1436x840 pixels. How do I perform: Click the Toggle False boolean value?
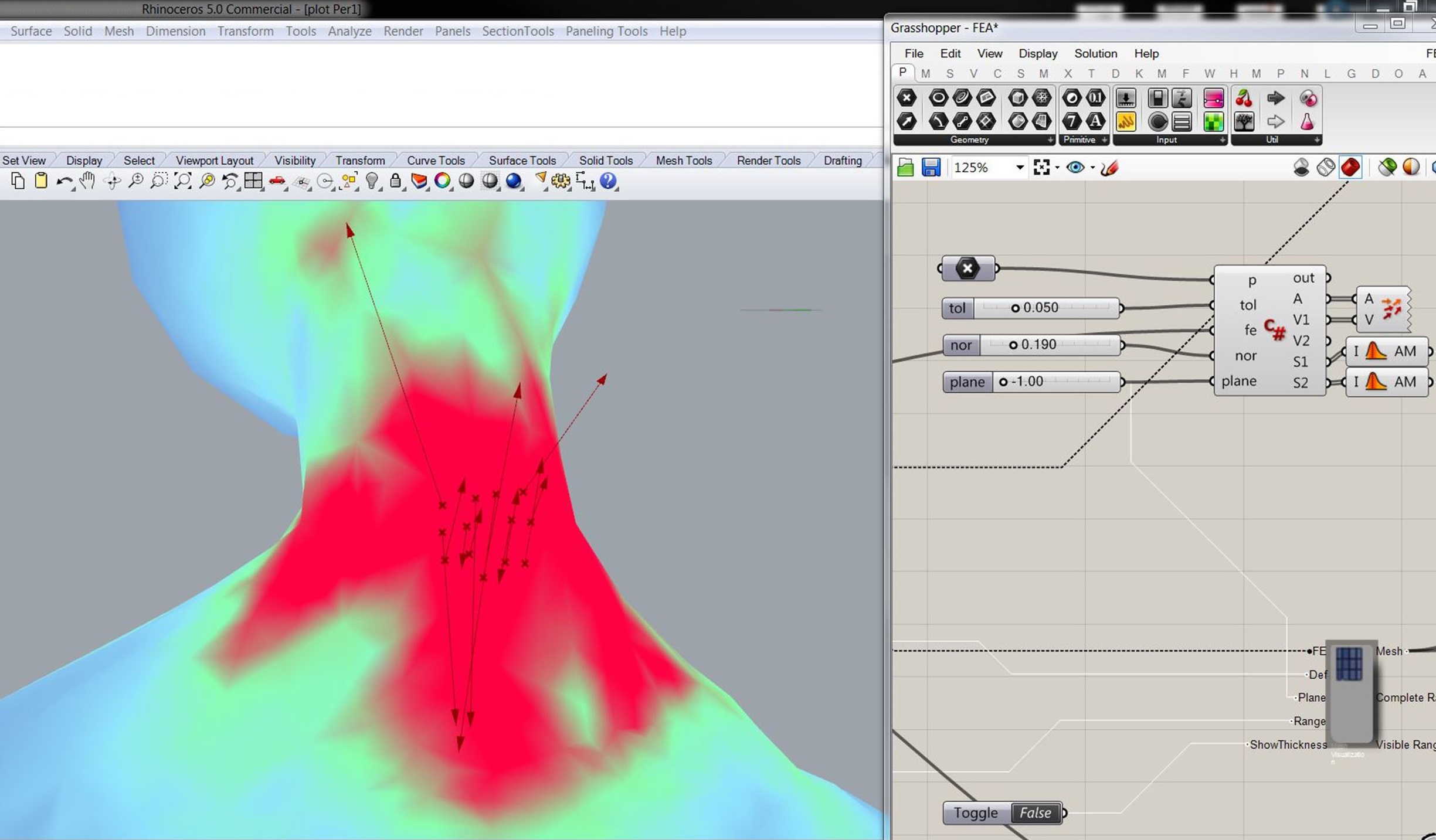1035,813
